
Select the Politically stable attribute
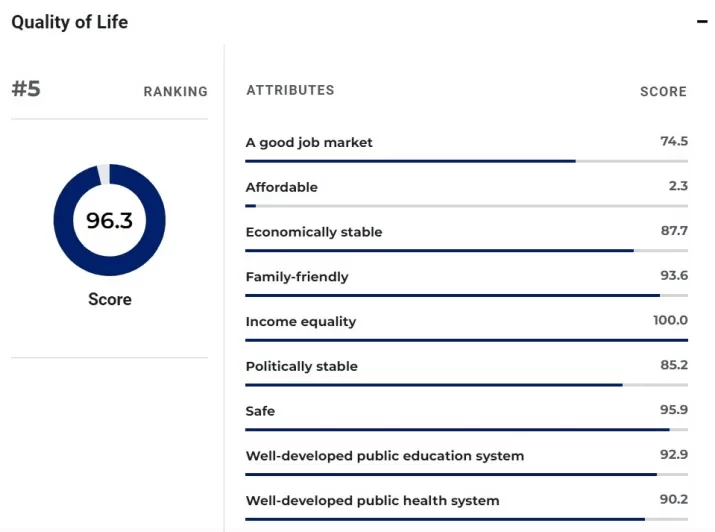301,366
